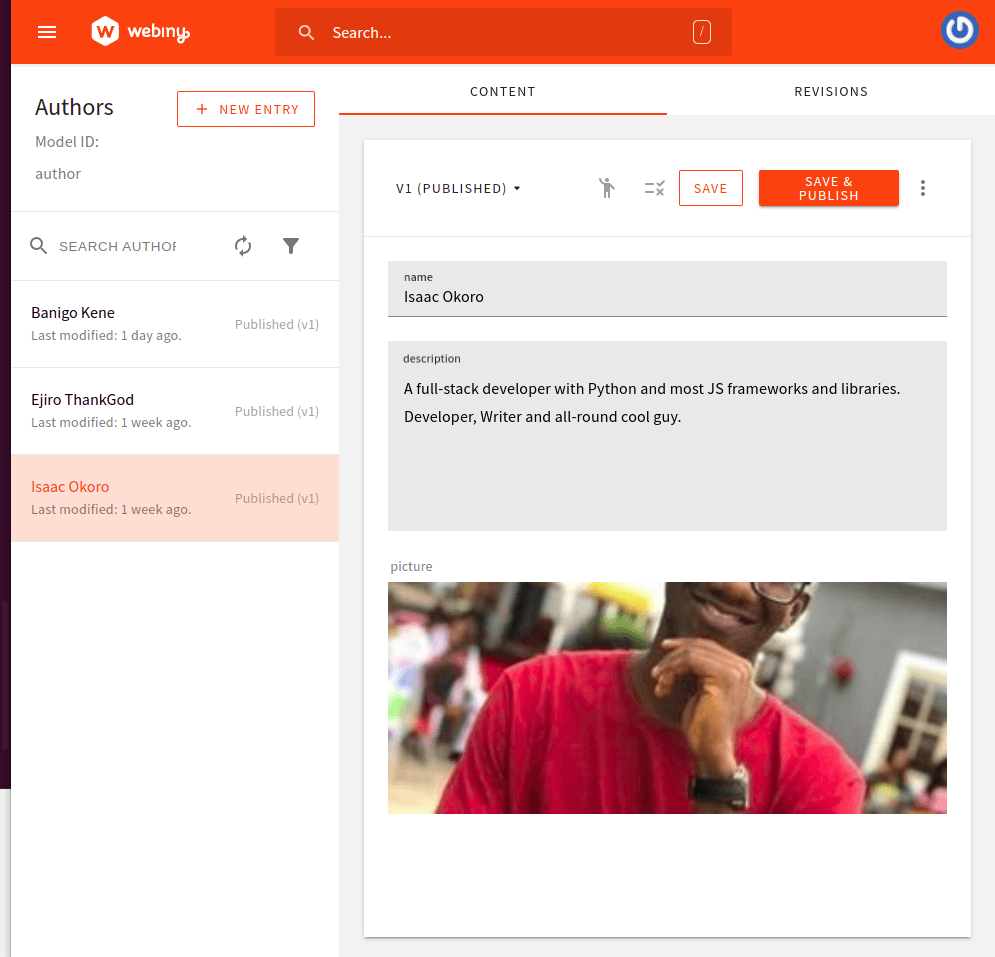995x957 pixels.
Task: Click the author picture thumbnail
Action: click(667, 697)
